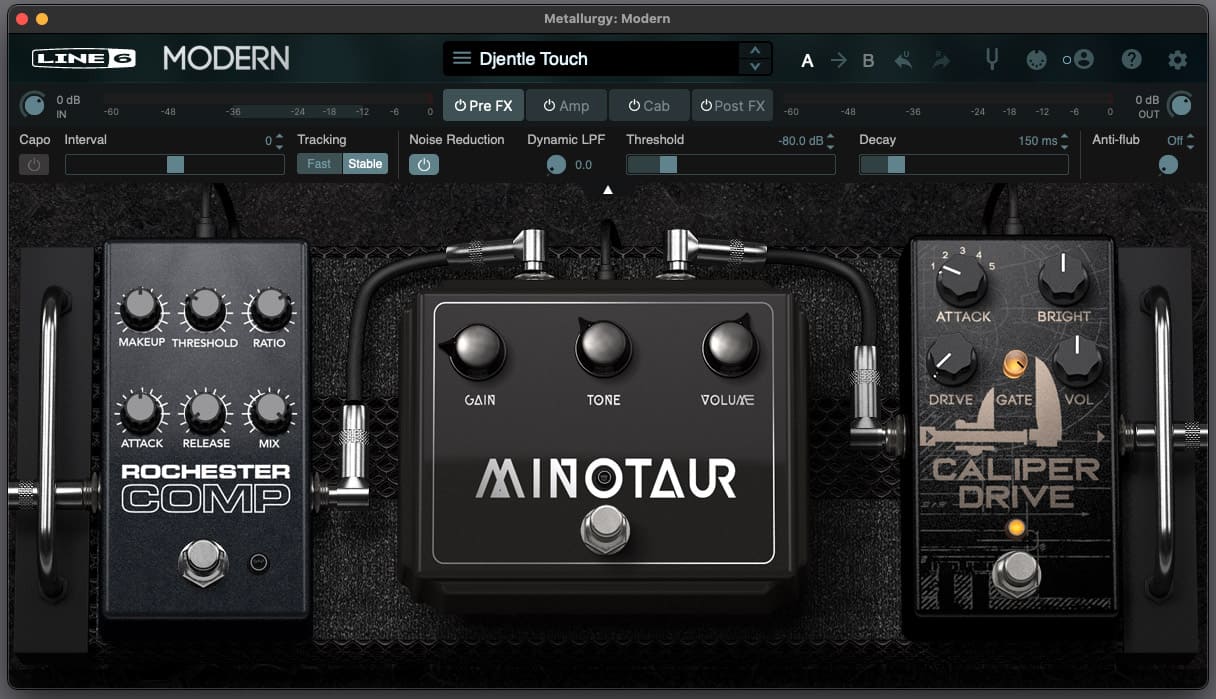Open the preset list hamburger menu

(x=461, y=59)
